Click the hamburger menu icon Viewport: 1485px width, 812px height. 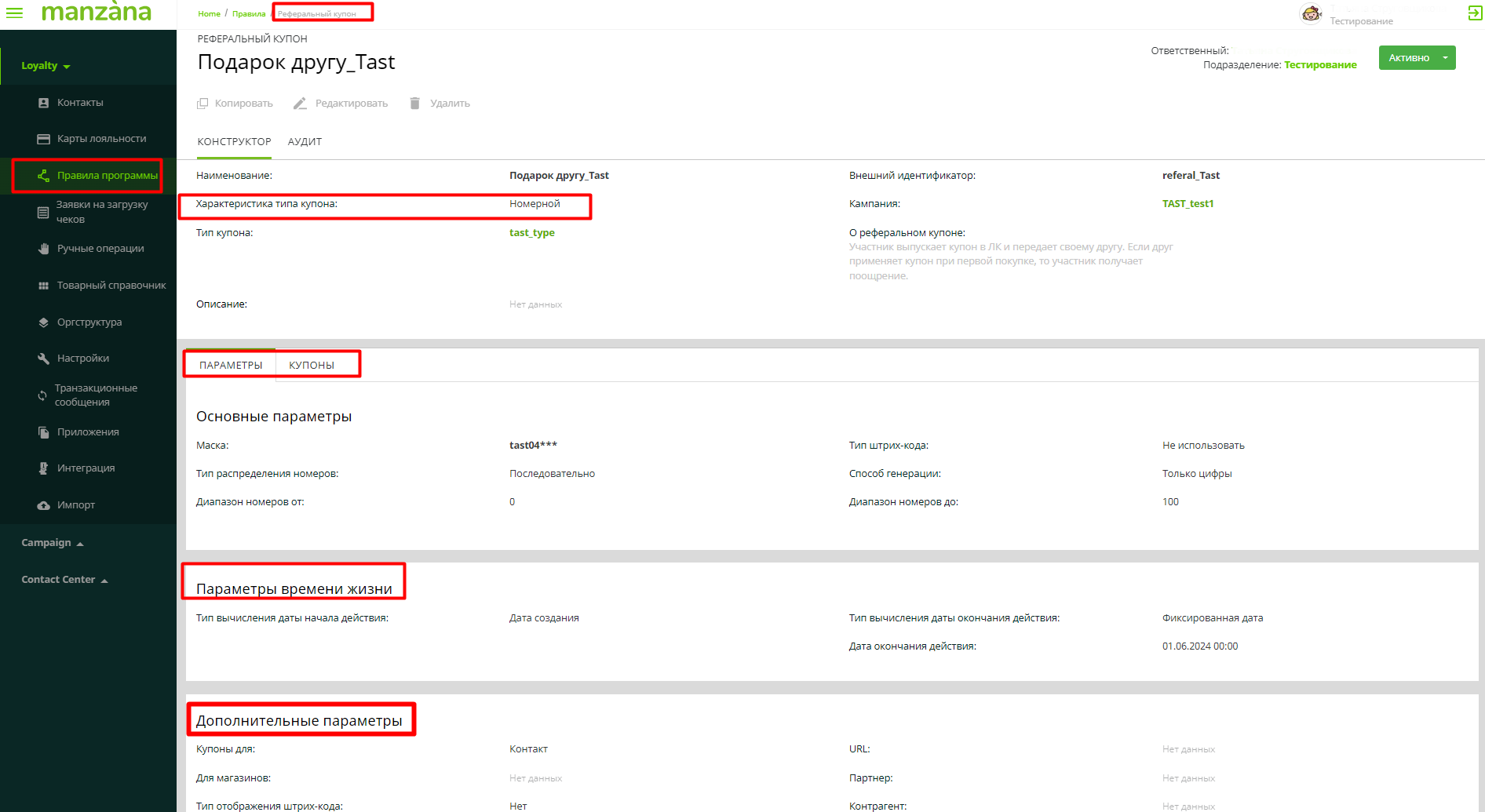[x=14, y=13]
